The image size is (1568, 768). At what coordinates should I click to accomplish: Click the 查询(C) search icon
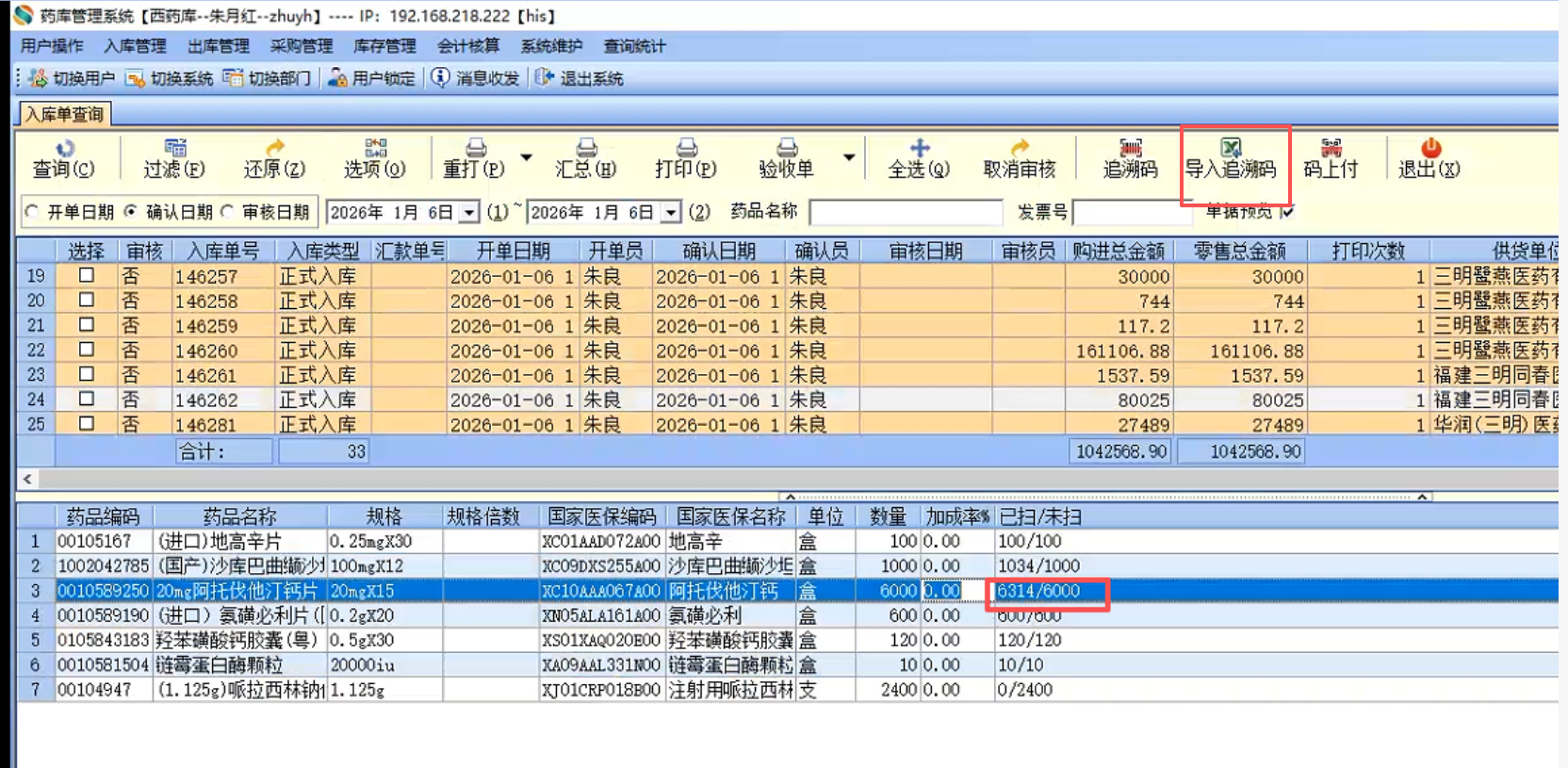64,148
